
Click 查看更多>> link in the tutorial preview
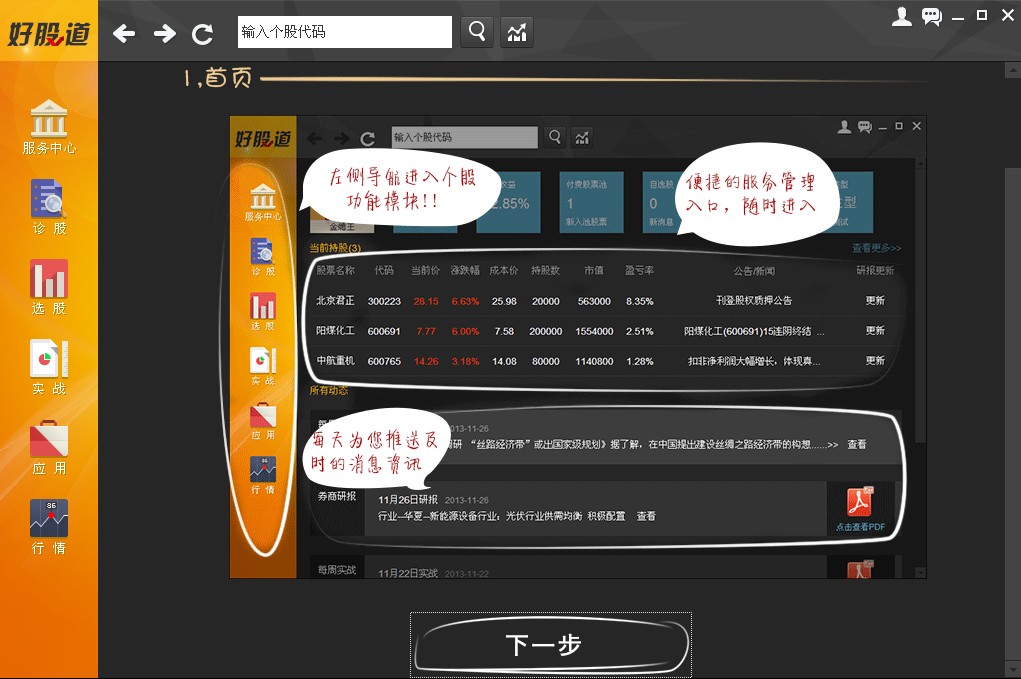876,248
